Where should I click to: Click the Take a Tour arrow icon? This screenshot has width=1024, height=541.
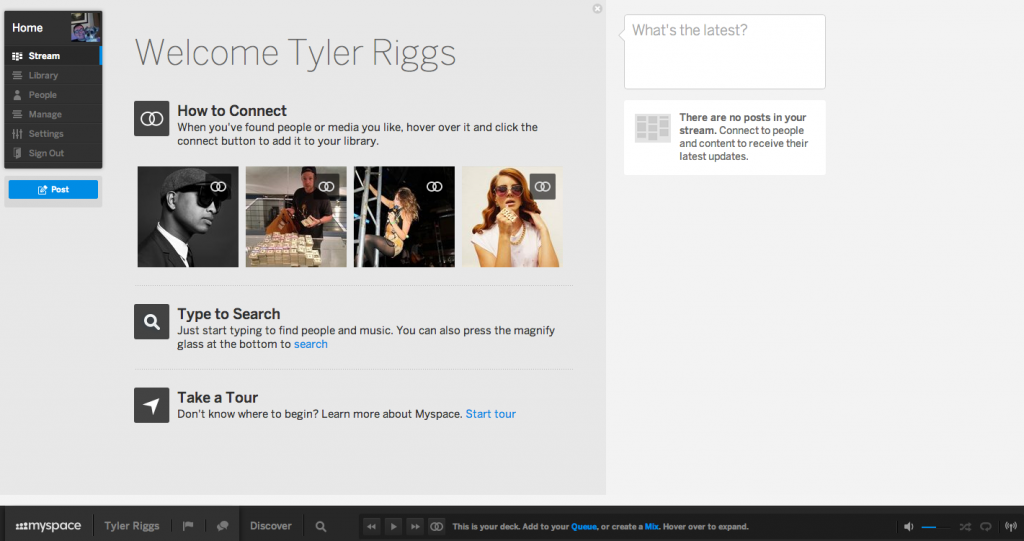(x=152, y=405)
